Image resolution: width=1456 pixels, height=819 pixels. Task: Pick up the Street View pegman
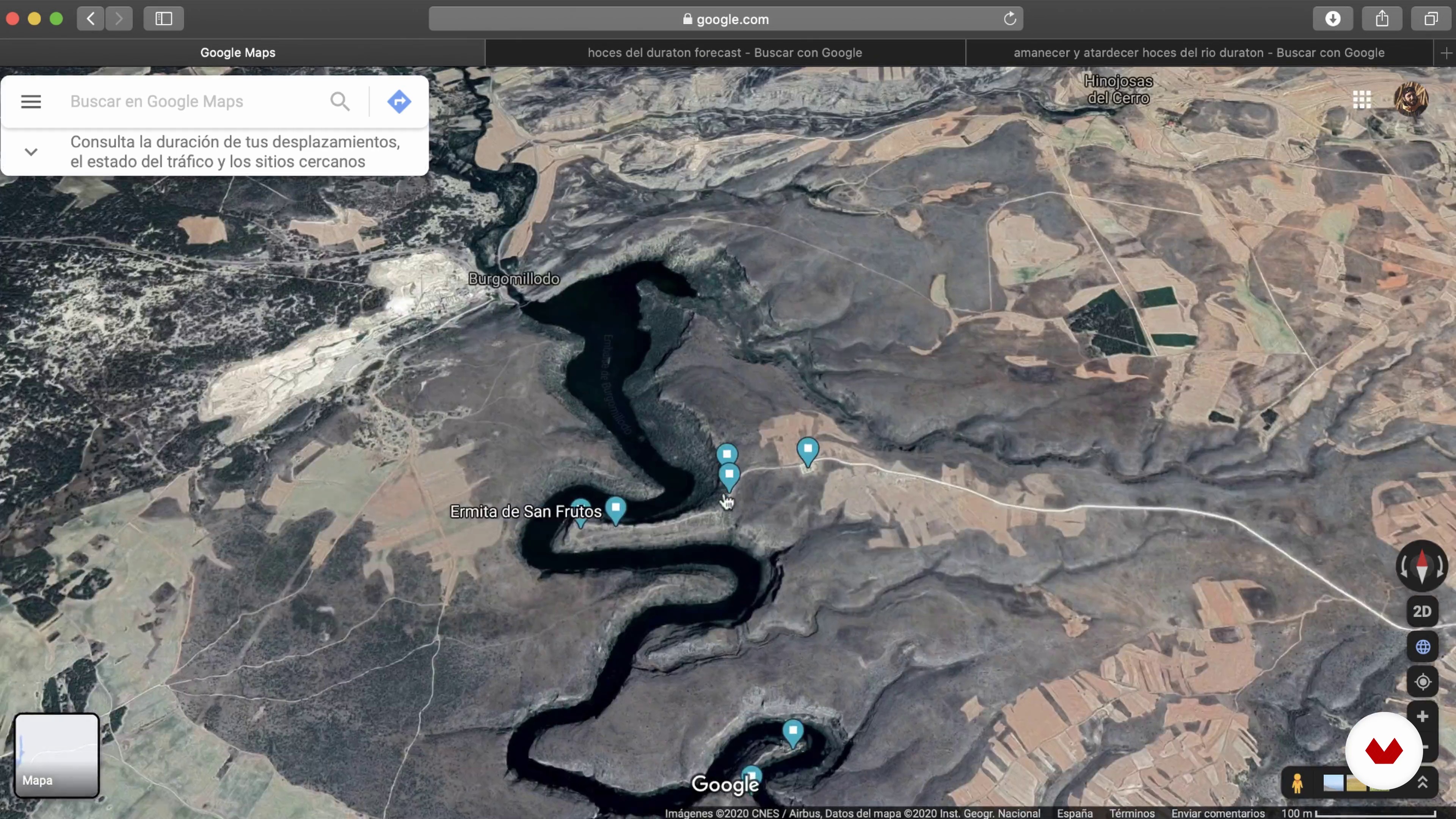(1297, 783)
